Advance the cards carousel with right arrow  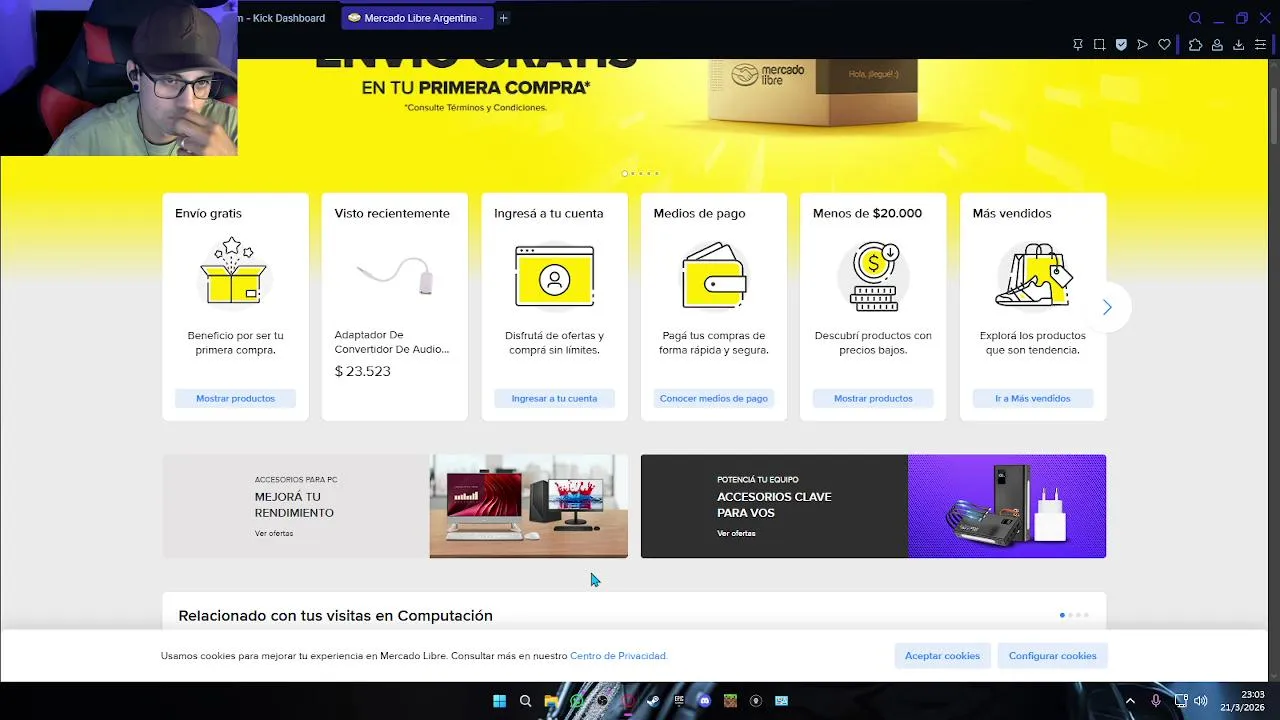pyautogui.click(x=1107, y=307)
